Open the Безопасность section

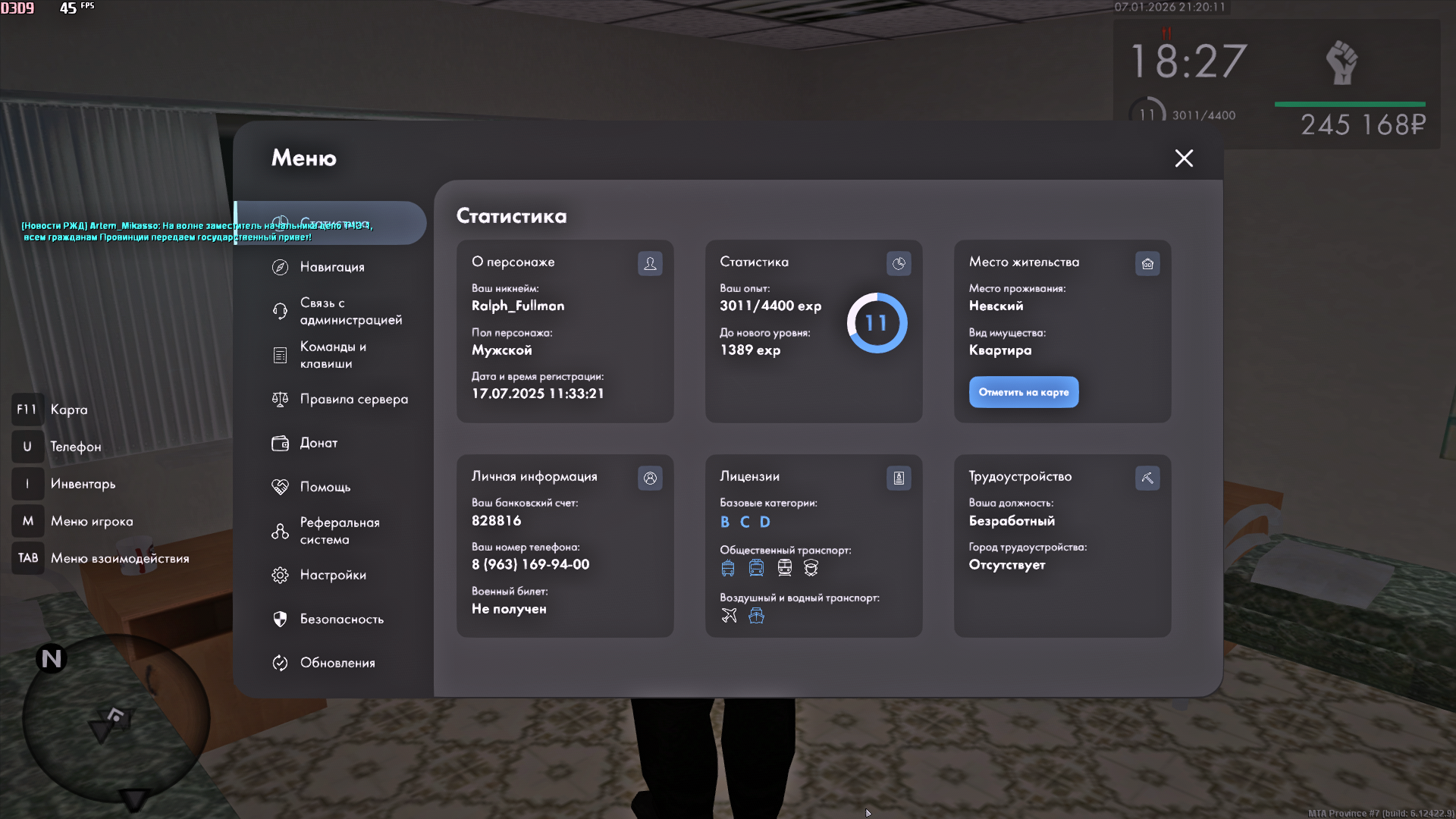tap(341, 619)
